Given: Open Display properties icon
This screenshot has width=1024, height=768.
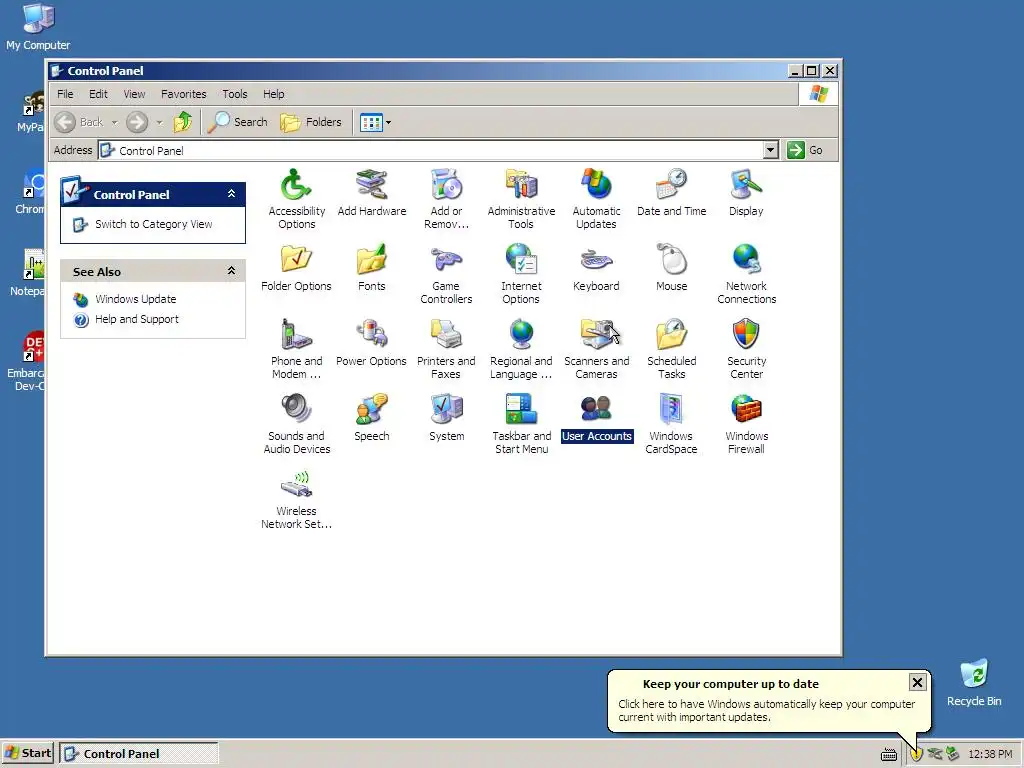Looking at the screenshot, I should (746, 193).
